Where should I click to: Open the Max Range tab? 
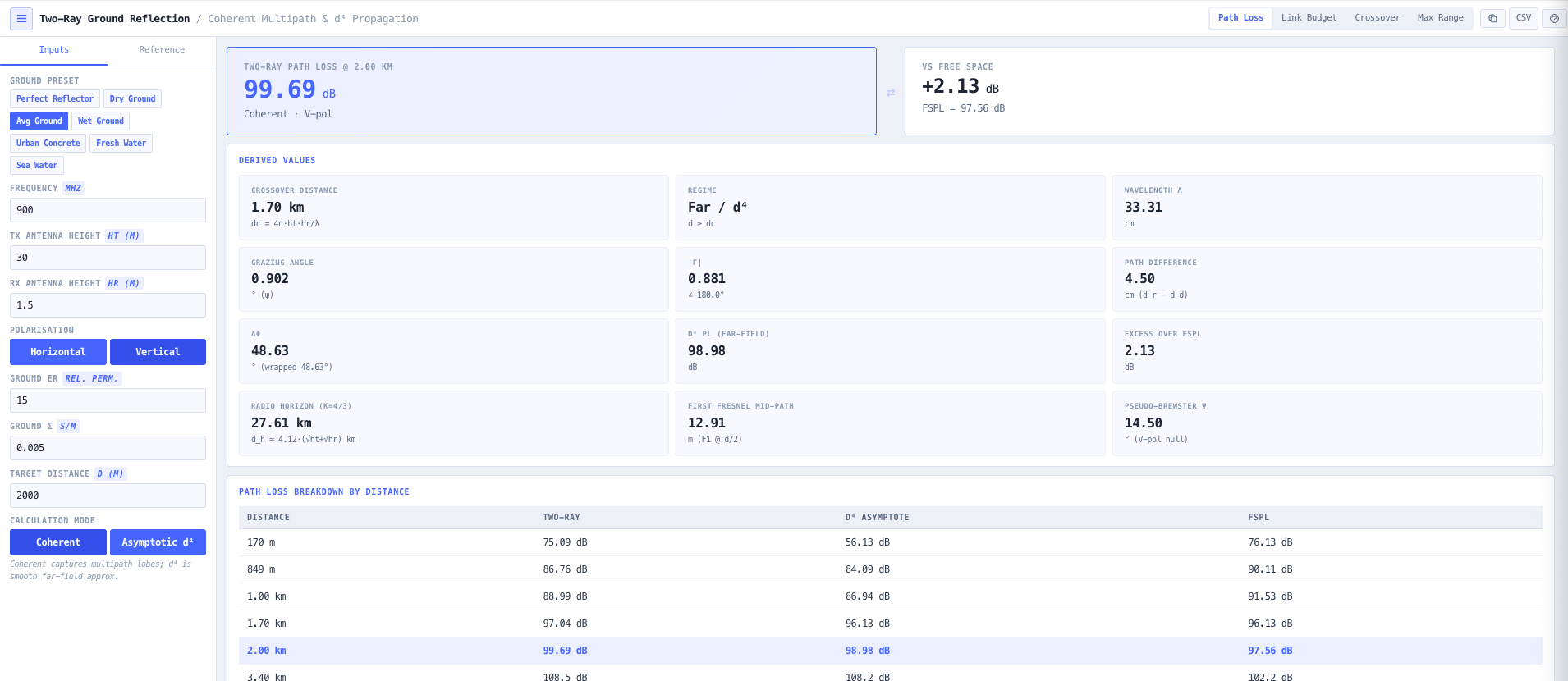click(x=1440, y=18)
